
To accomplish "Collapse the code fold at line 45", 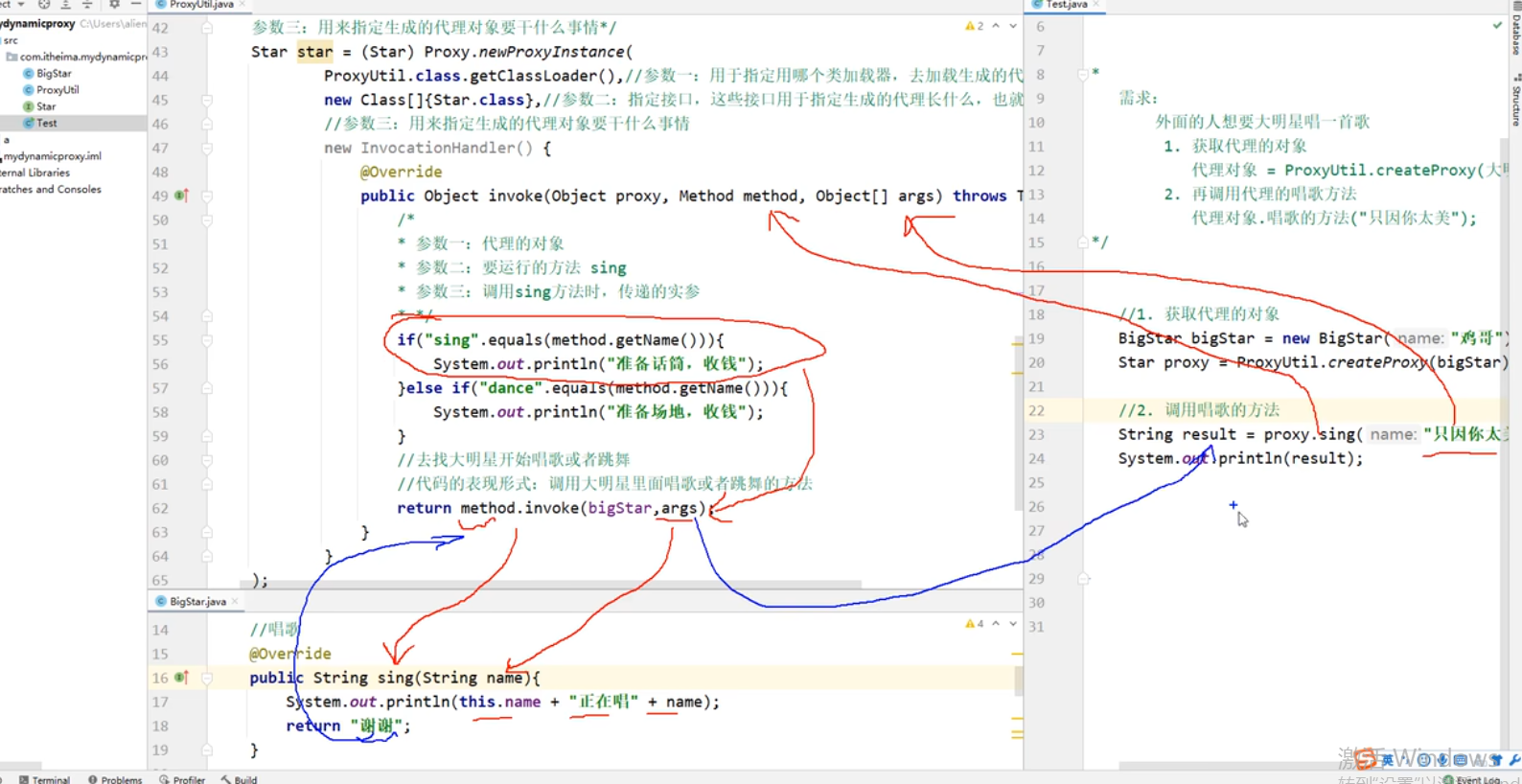I will (207, 100).
